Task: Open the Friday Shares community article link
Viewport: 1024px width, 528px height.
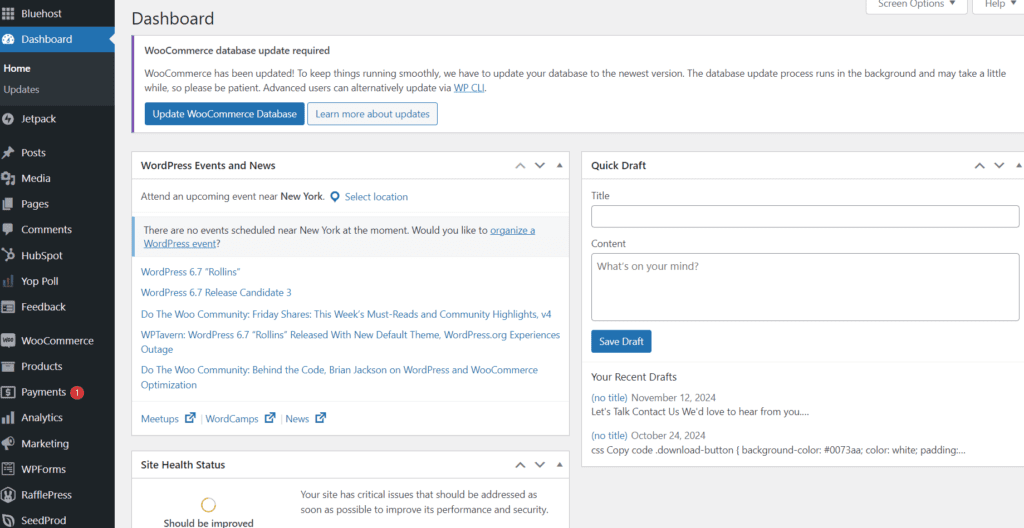Action: click(346, 314)
